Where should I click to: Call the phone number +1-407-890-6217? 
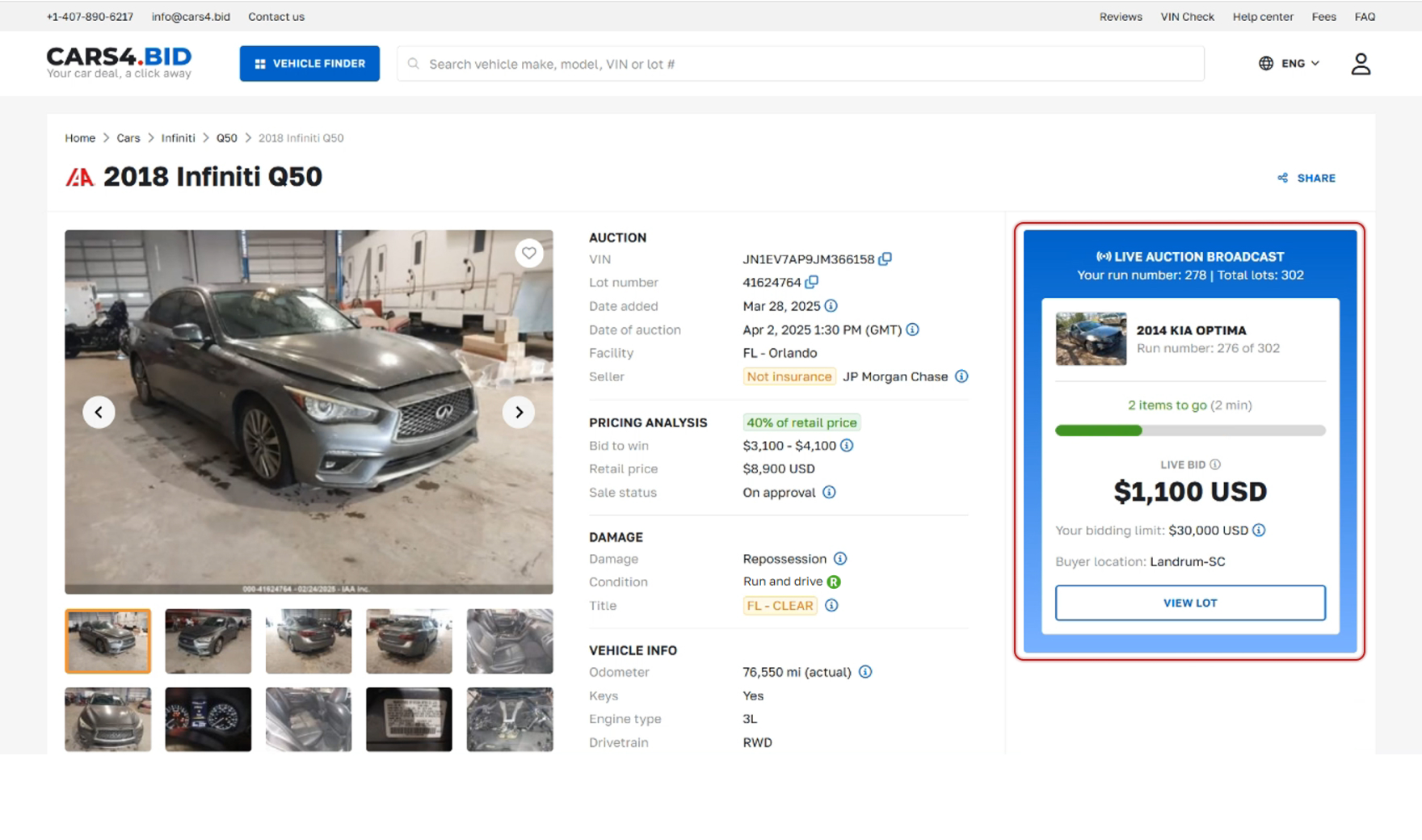click(90, 16)
